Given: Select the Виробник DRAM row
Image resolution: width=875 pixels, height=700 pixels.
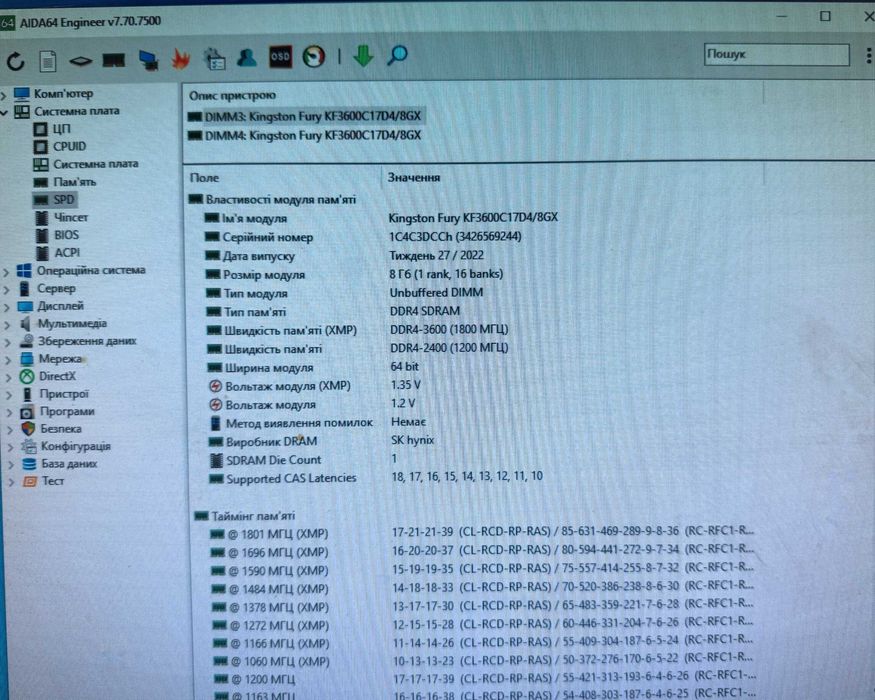Looking at the screenshot, I should tap(321, 441).
